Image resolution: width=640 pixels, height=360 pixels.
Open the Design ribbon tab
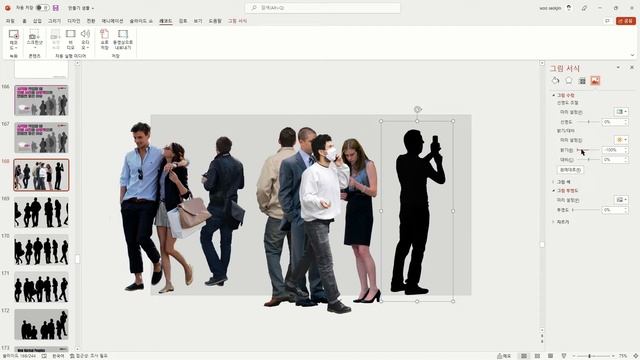pos(73,21)
